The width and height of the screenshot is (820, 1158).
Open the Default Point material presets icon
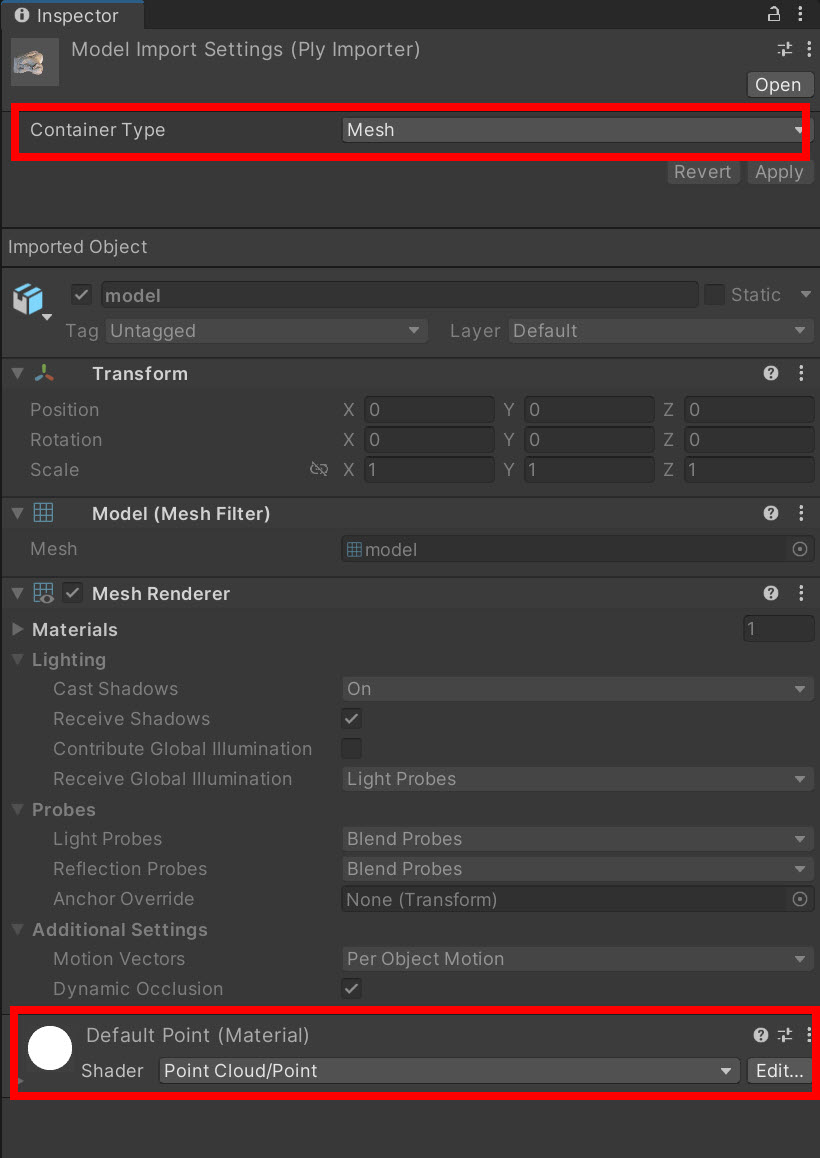point(785,1035)
